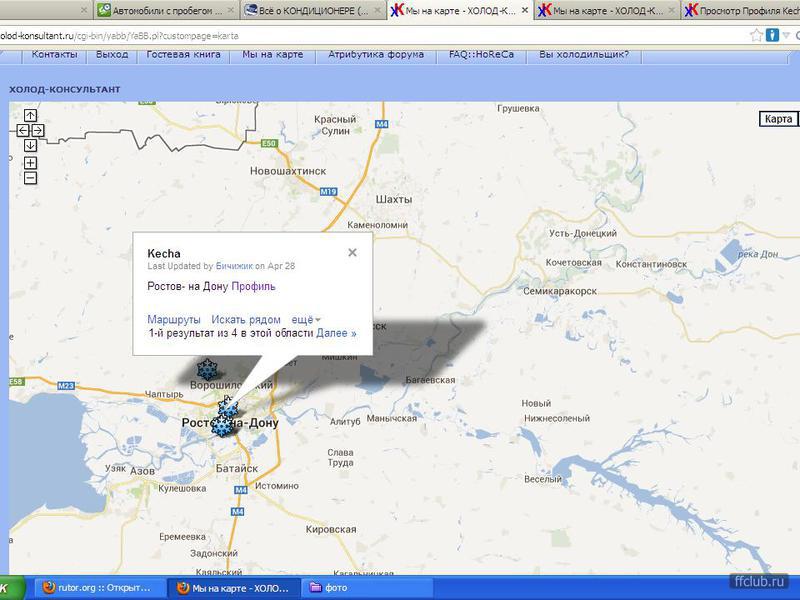The height and width of the screenshot is (600, 800).
Task: Pan the map left with the arrow
Action: pos(23,131)
